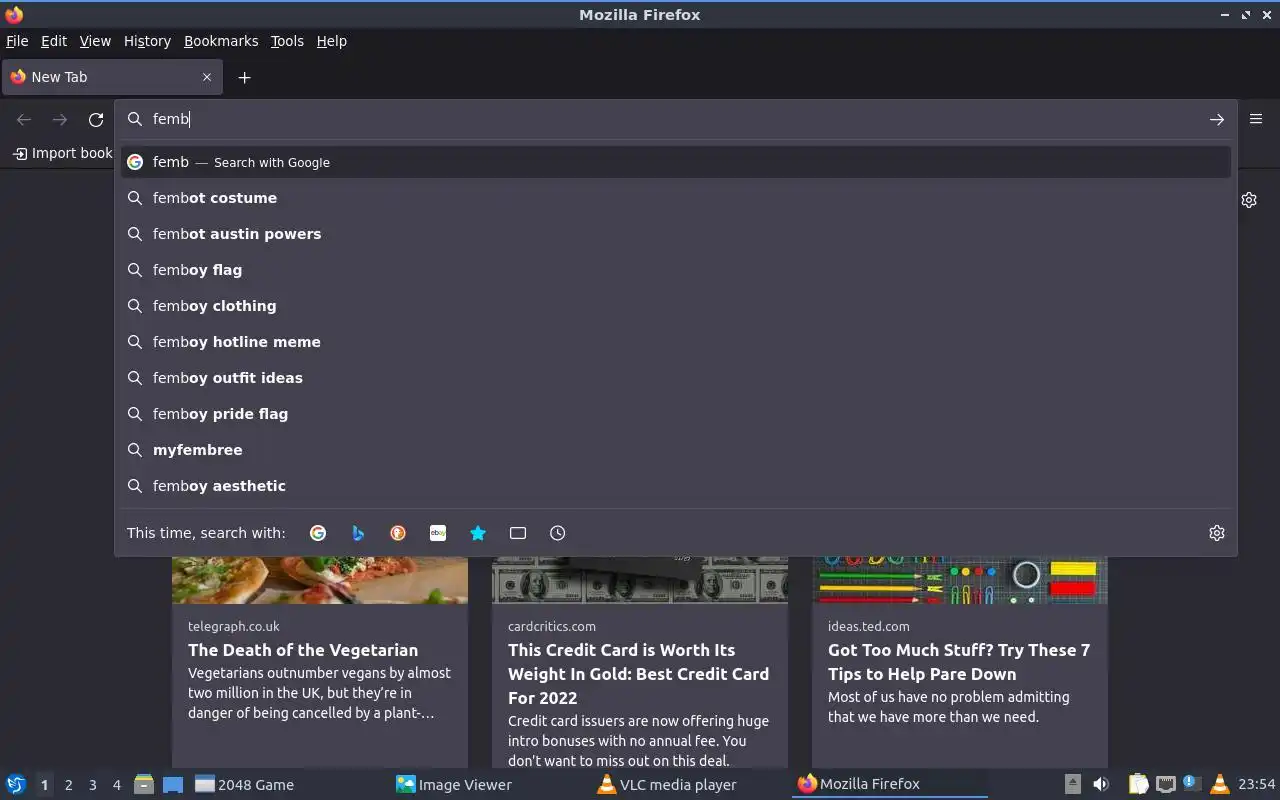1280x800 pixels.
Task: Click the network display tray icon
Action: [1165, 784]
